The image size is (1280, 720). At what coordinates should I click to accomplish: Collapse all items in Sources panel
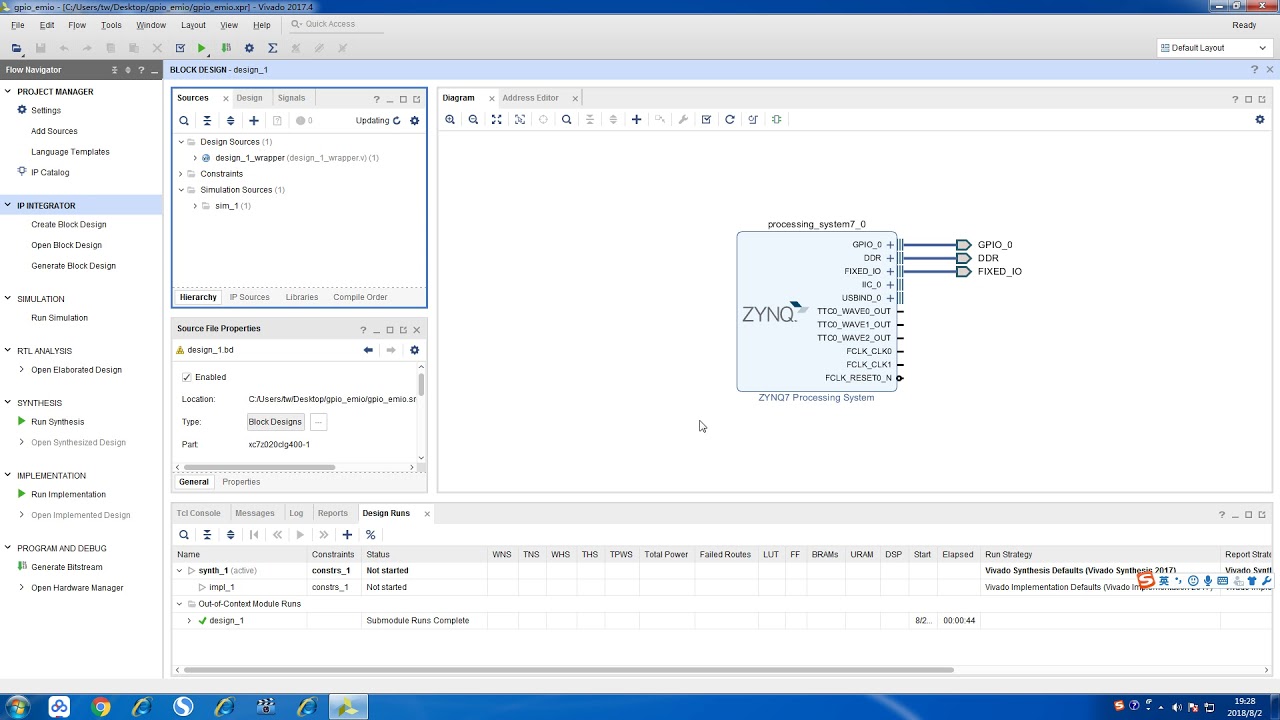click(x=207, y=120)
